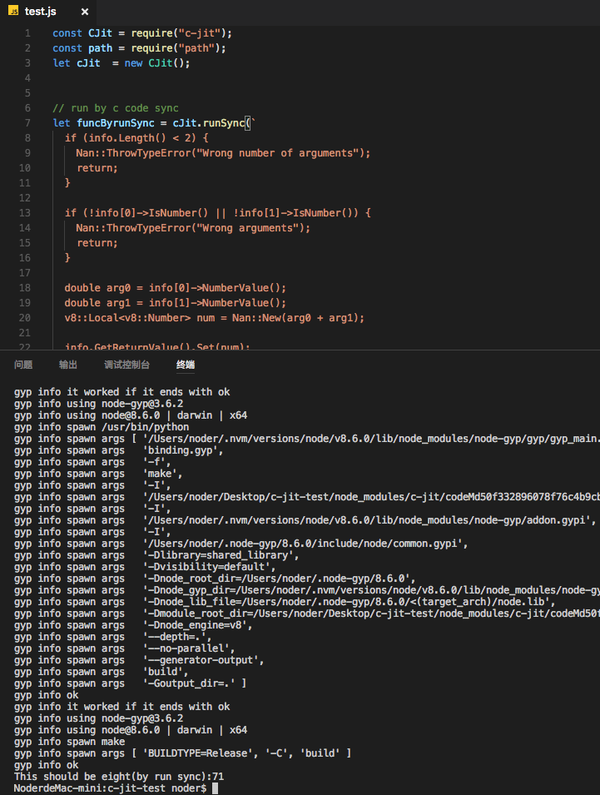Viewport: 600px width, 795px height.
Task: Click terminal argument '--no-parallel'
Action: [189, 648]
